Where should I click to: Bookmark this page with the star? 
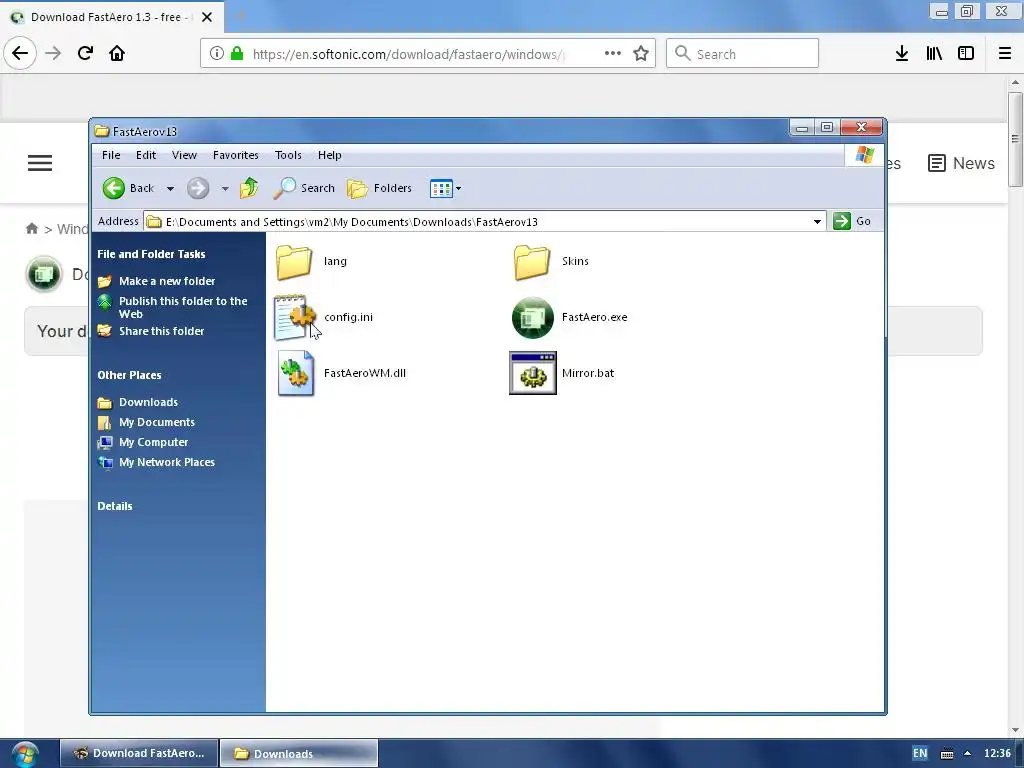641,54
